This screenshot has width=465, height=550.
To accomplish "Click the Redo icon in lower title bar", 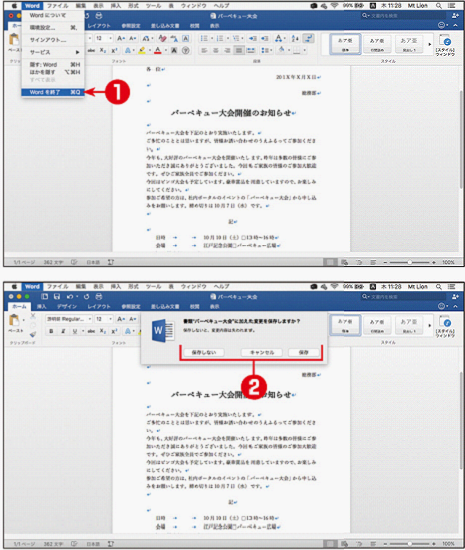I will pyautogui.click(x=86, y=296).
